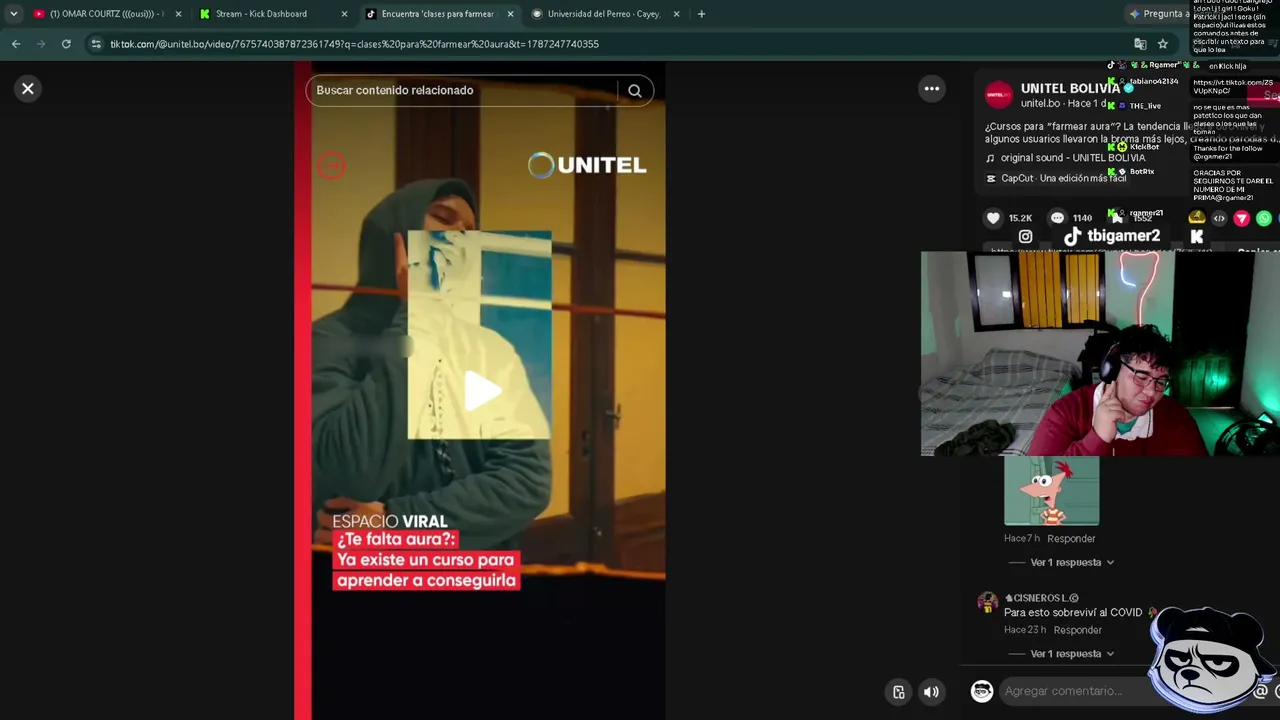This screenshot has height=720, width=1280.
Task: Click the embed code icon
Action: 1219,218
